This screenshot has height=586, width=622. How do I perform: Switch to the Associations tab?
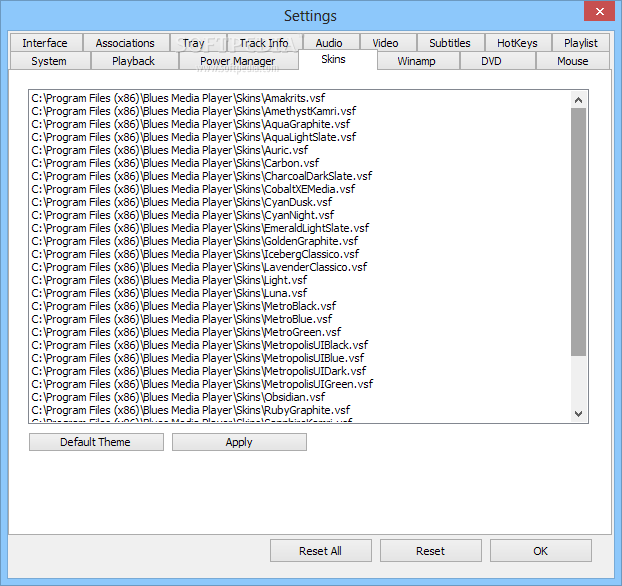click(126, 43)
